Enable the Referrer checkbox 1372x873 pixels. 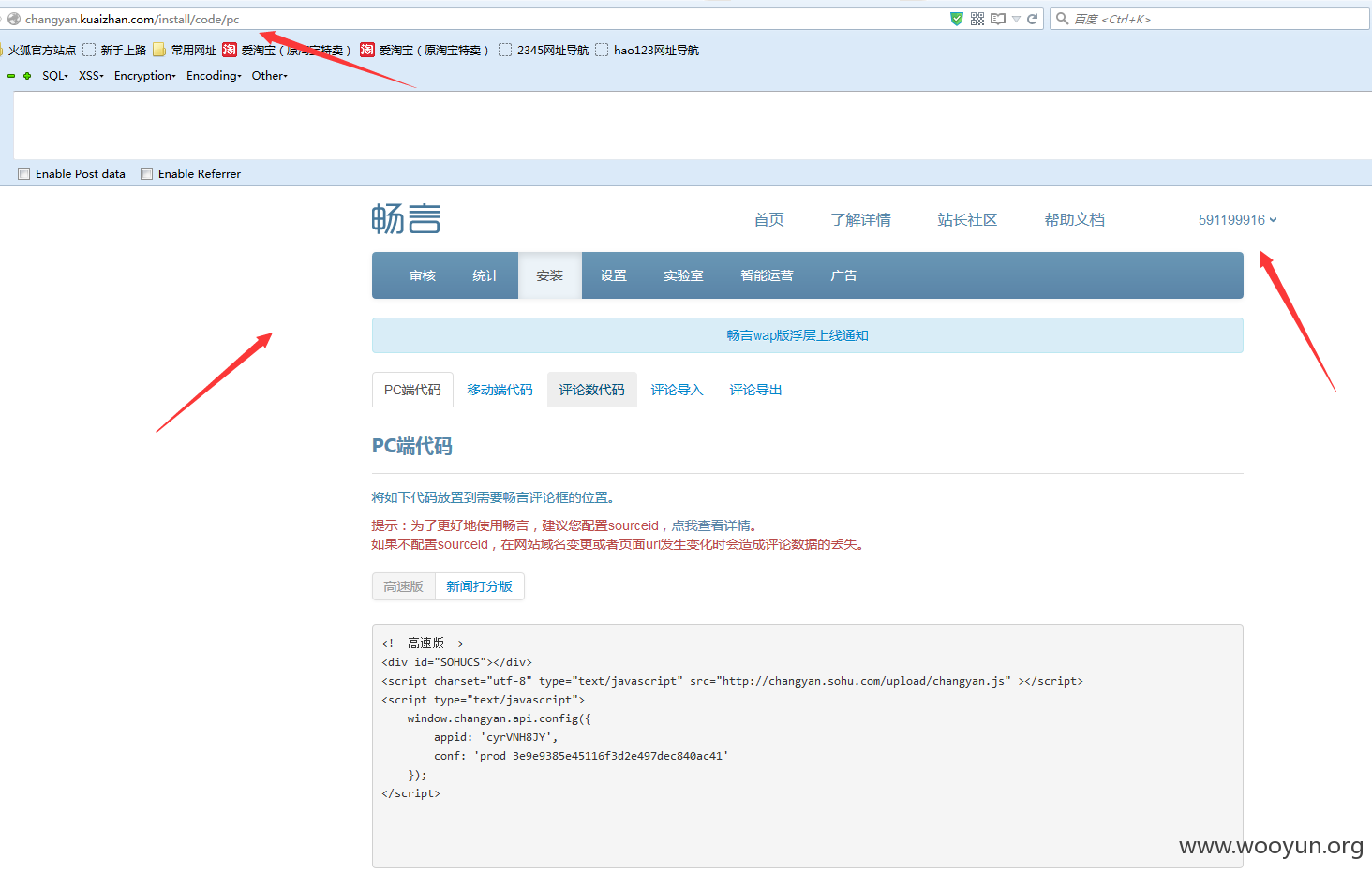click(147, 174)
